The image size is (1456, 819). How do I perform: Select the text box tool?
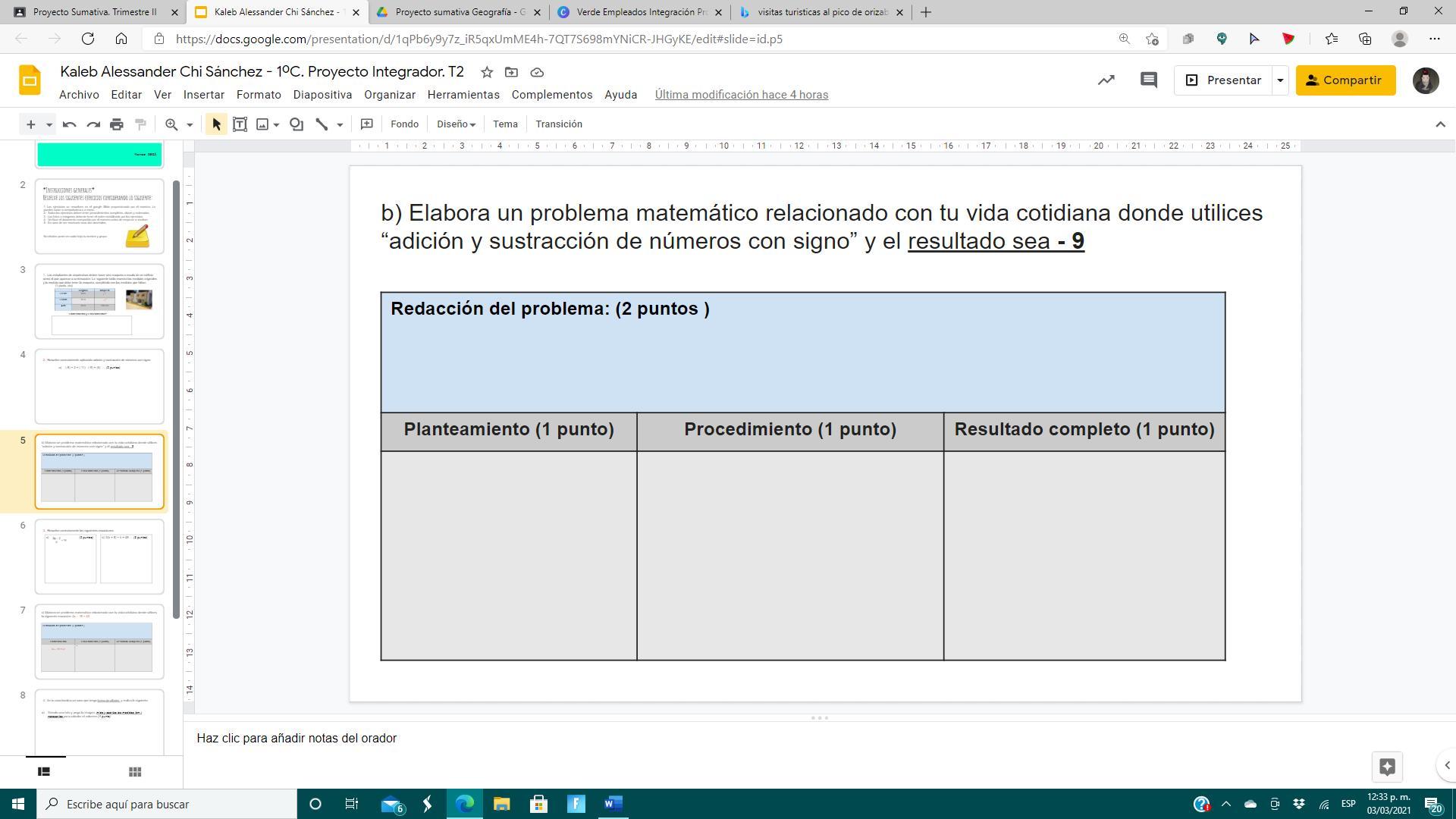240,124
